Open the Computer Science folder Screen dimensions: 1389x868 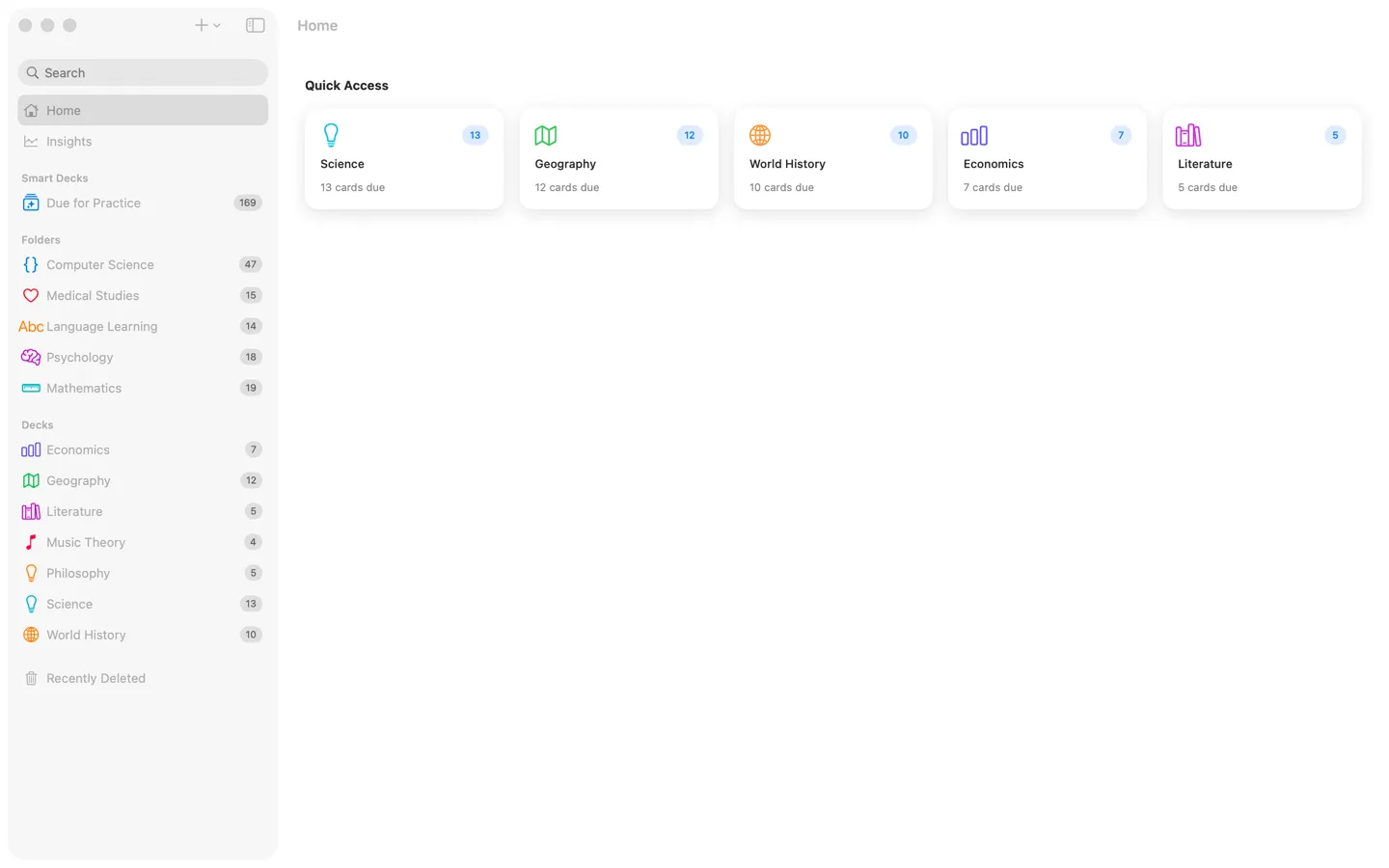click(143, 264)
